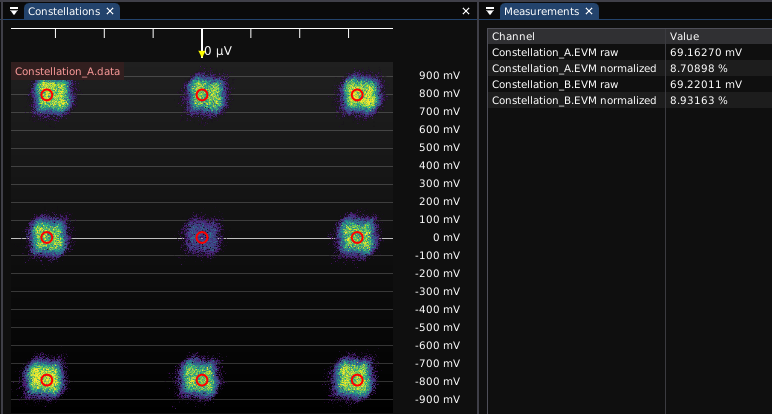Image resolution: width=772 pixels, height=414 pixels.
Task: Click the center constellation point red circle
Action: pyautogui.click(x=202, y=238)
